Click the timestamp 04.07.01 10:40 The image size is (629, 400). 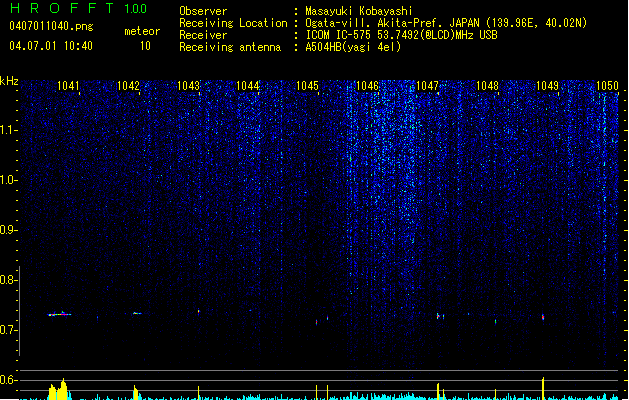pyautogui.click(x=51, y=46)
